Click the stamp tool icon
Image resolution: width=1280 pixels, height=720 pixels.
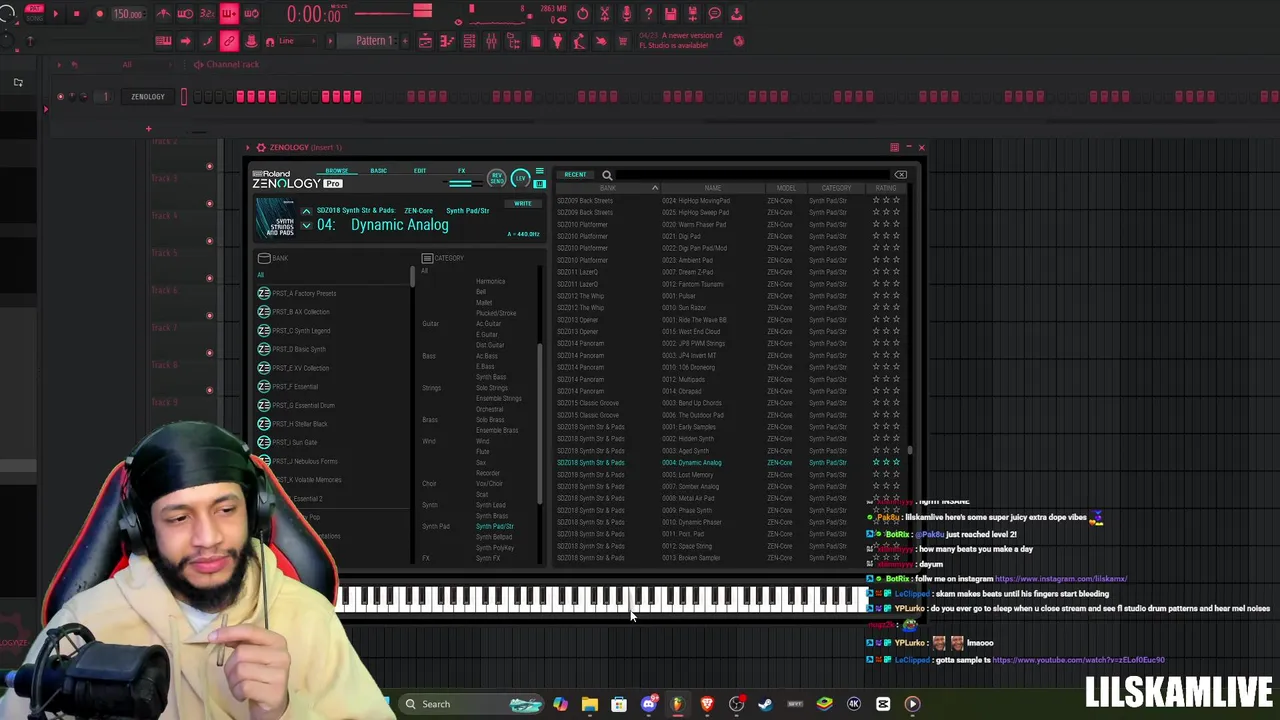251,41
